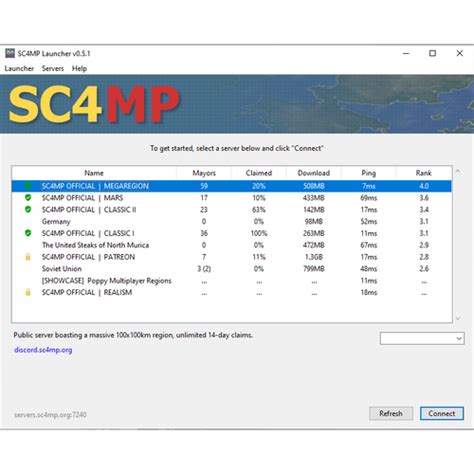474x474 pixels.
Task: Select [SHOWCASE] Poppy Multiplayer Regions server
Action: [232, 281]
